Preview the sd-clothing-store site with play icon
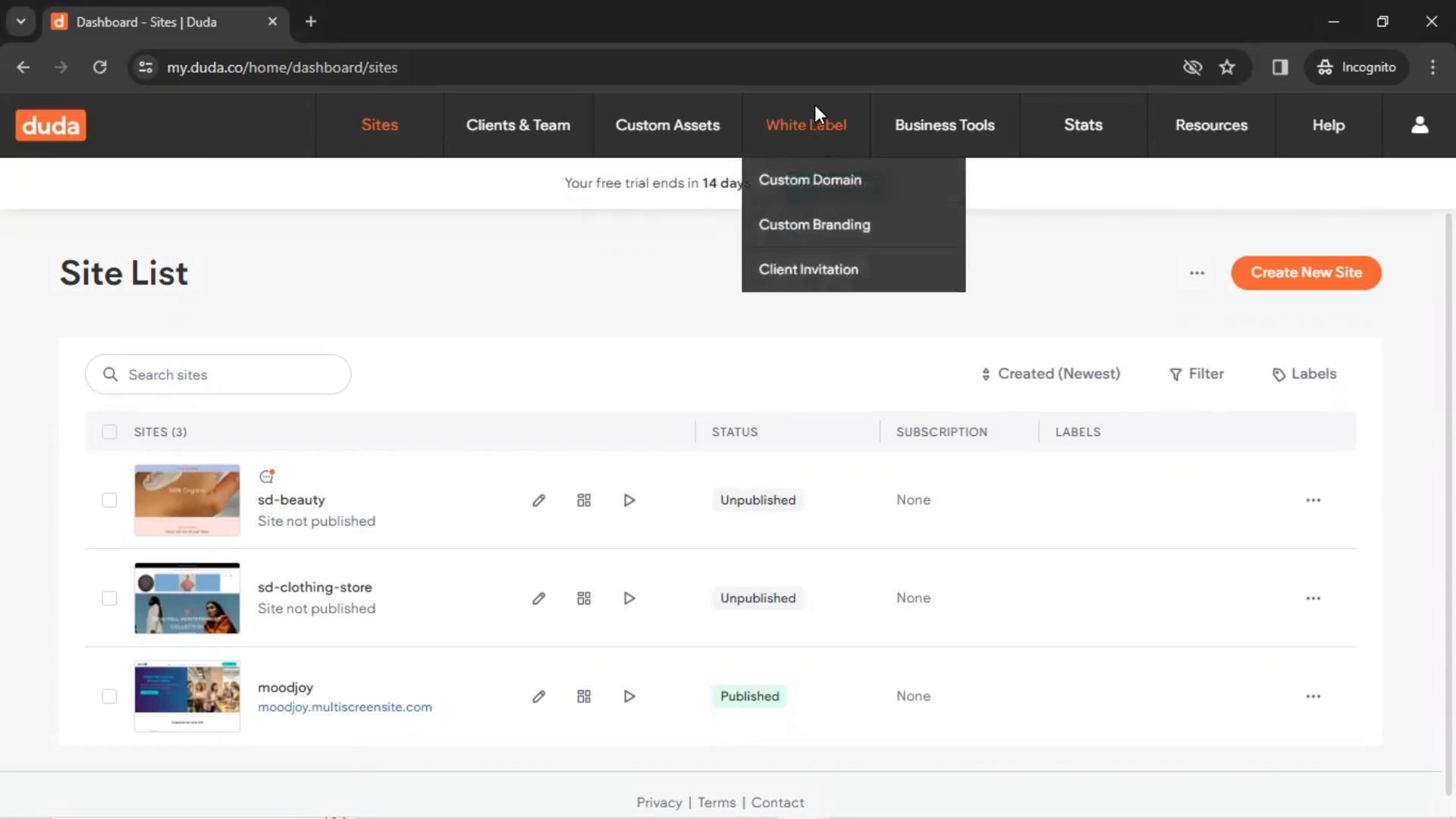 (629, 598)
